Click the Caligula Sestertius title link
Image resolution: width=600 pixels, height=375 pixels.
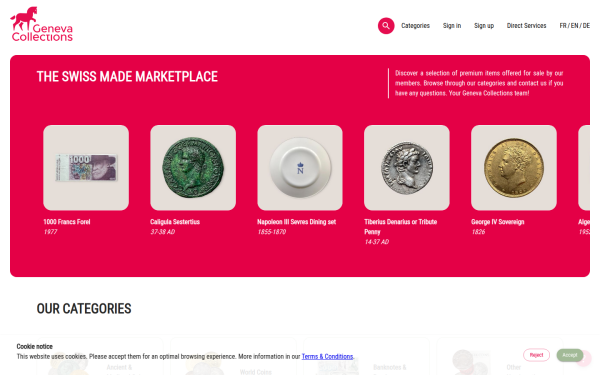pos(175,222)
